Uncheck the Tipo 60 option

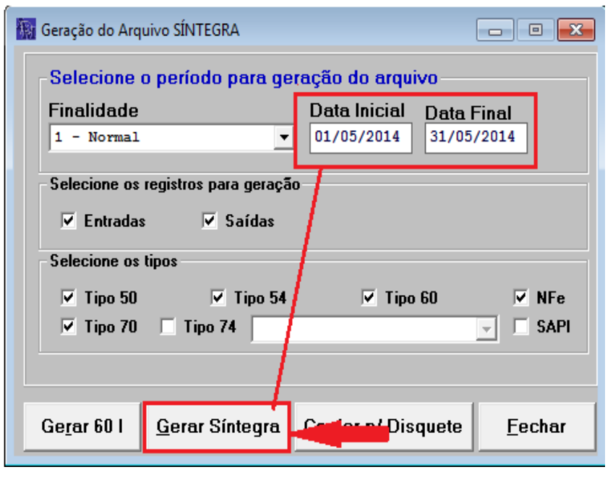tap(369, 298)
